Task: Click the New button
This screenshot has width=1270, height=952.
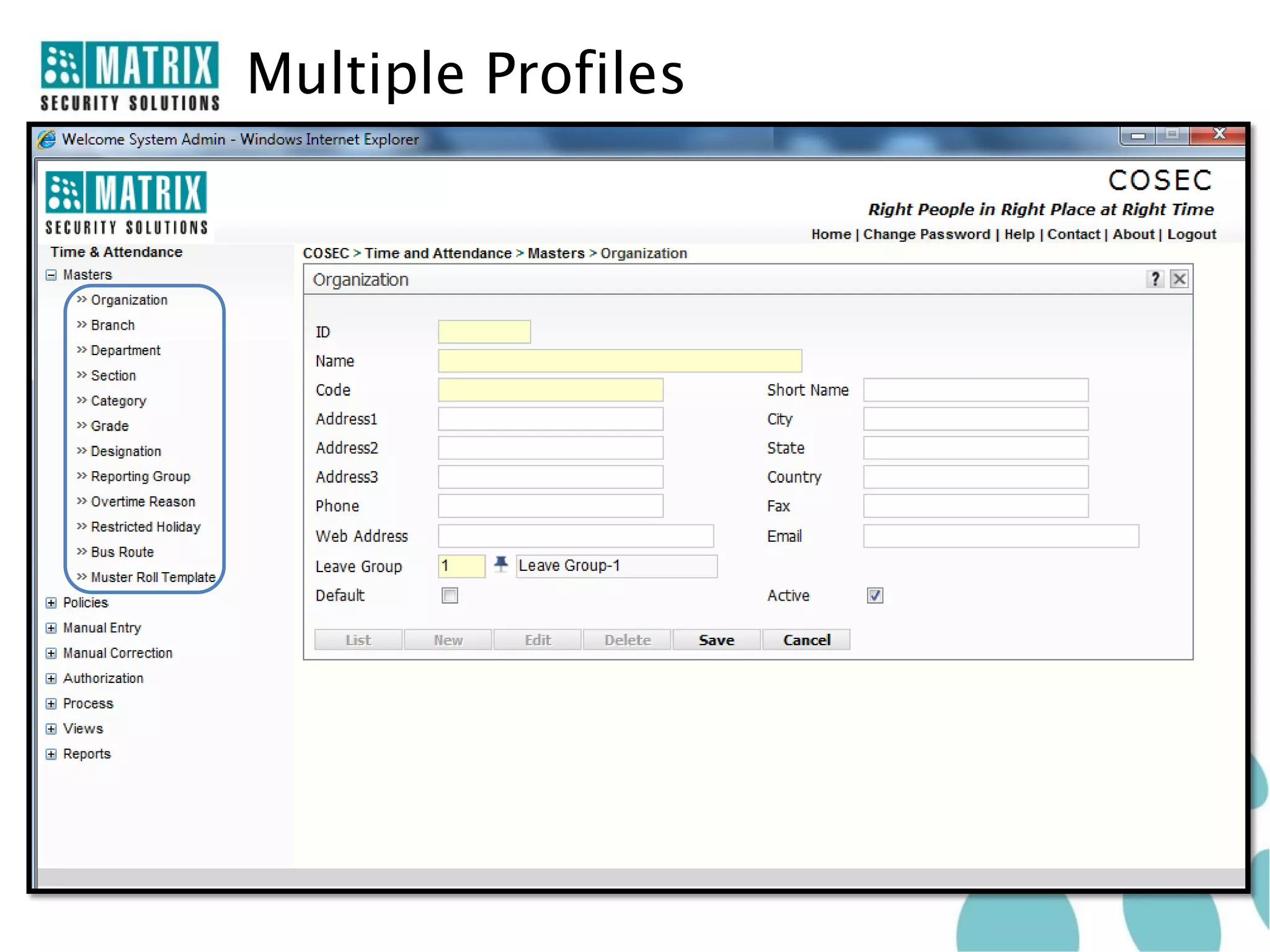Action: coord(448,640)
